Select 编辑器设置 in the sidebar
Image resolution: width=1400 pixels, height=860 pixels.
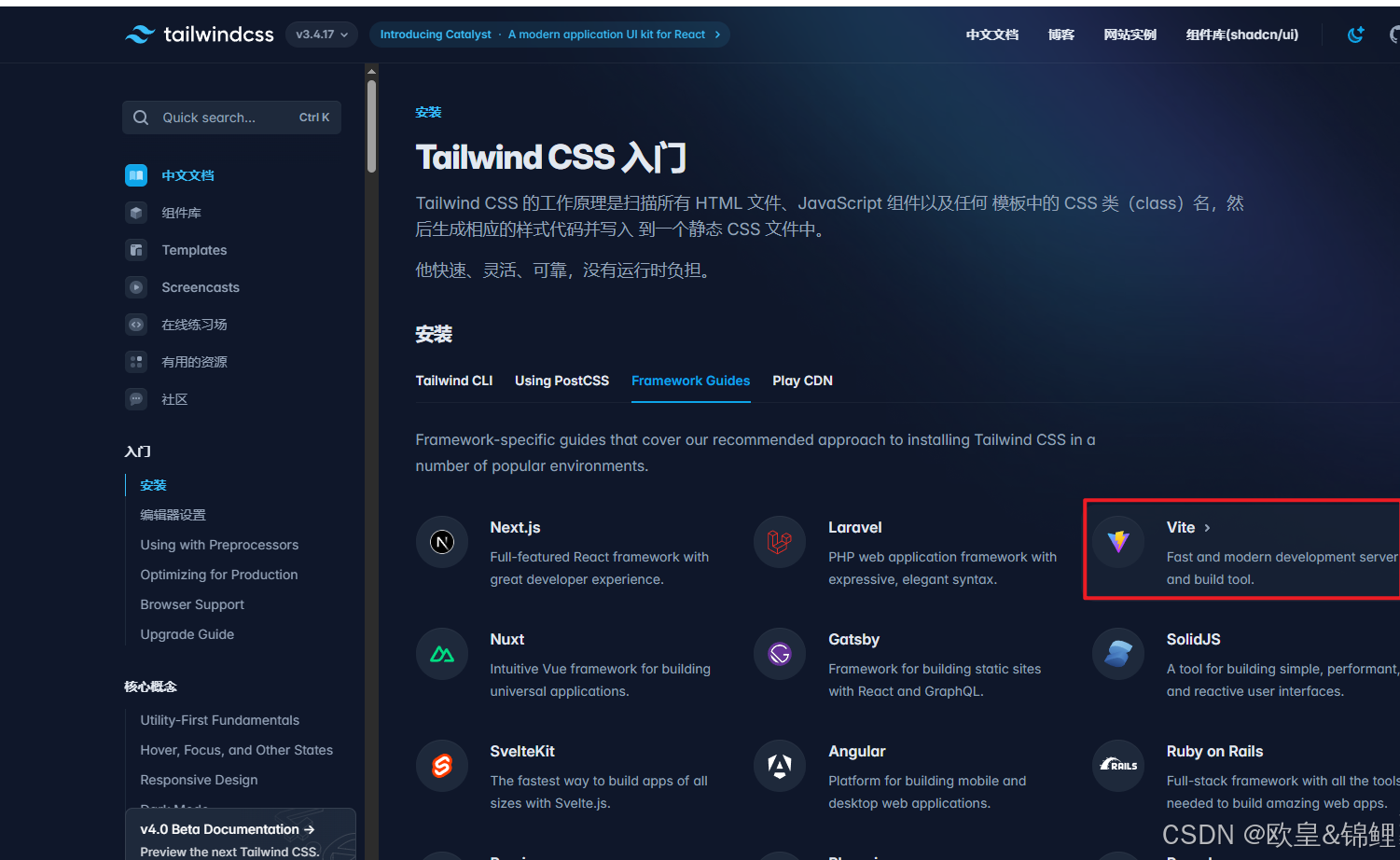tap(173, 515)
